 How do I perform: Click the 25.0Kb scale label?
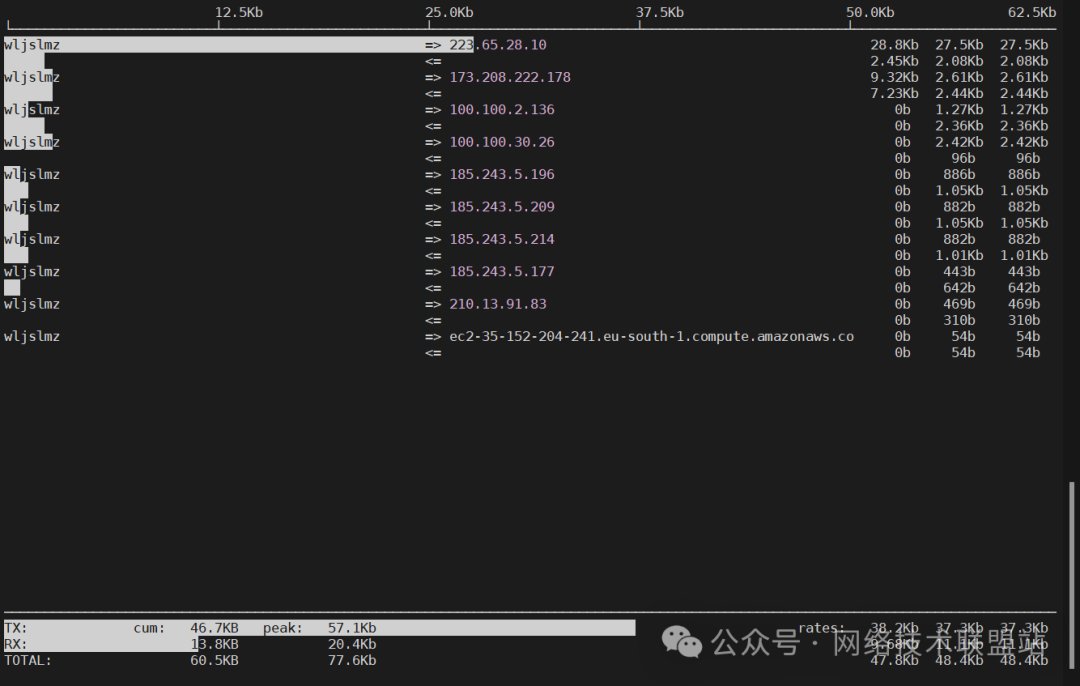point(449,12)
